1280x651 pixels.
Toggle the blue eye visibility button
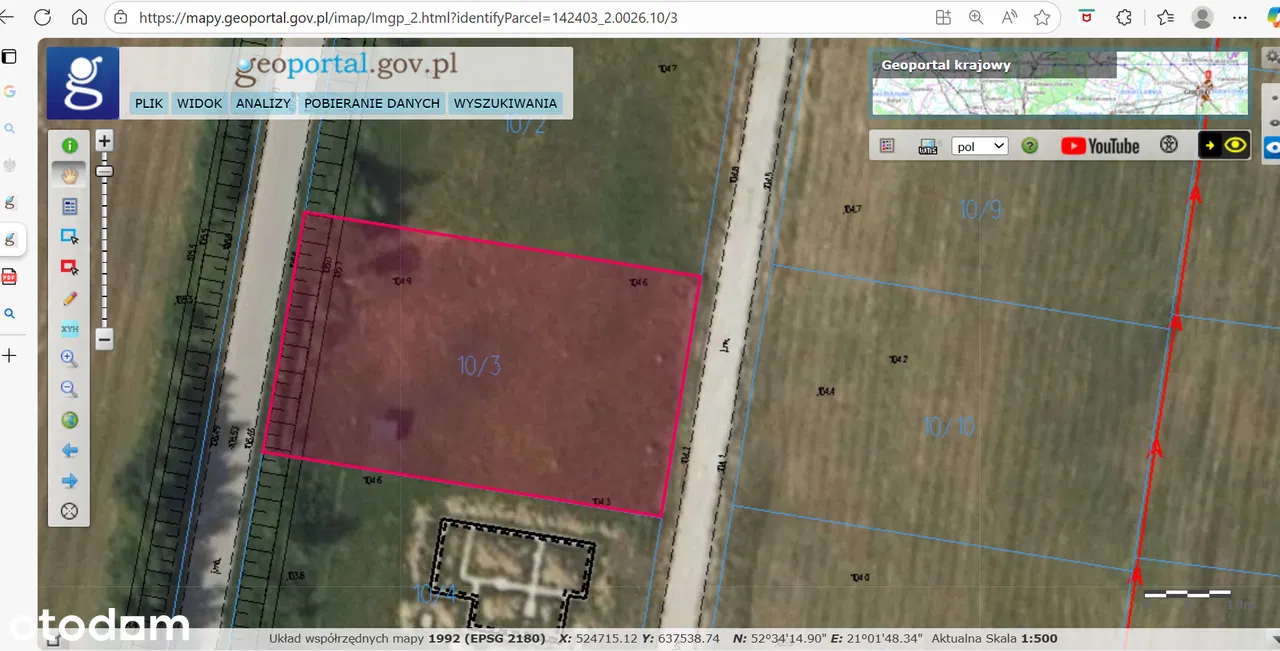(1271, 147)
